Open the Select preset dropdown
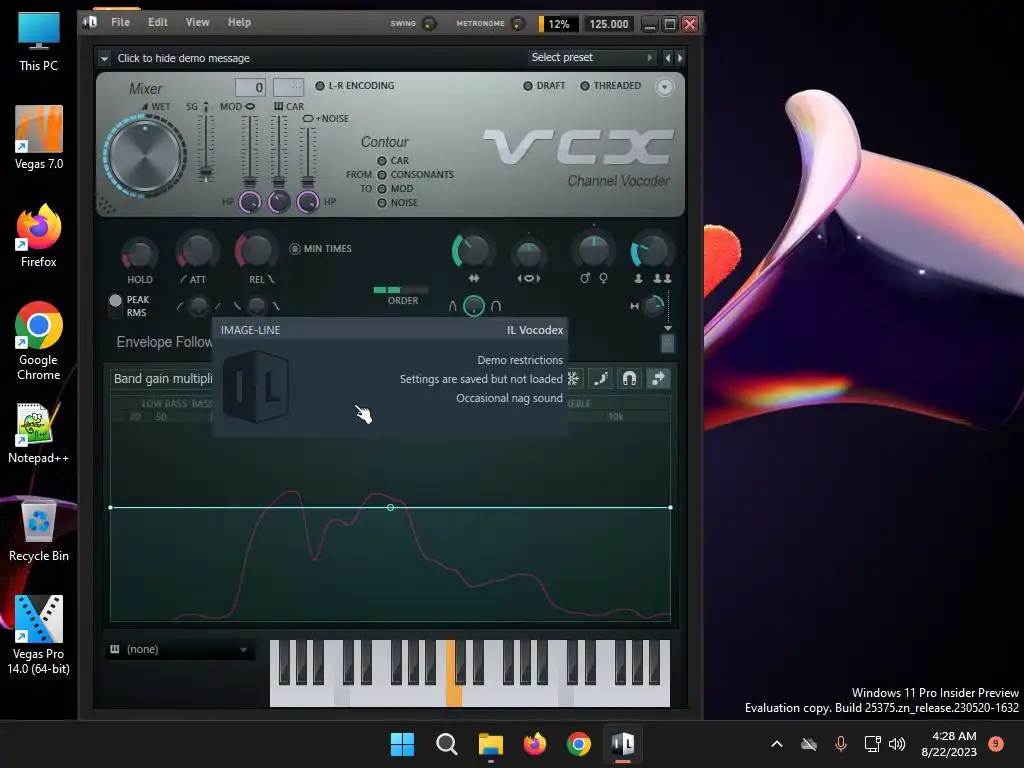Screen dimensions: 1024x768 point(592,57)
